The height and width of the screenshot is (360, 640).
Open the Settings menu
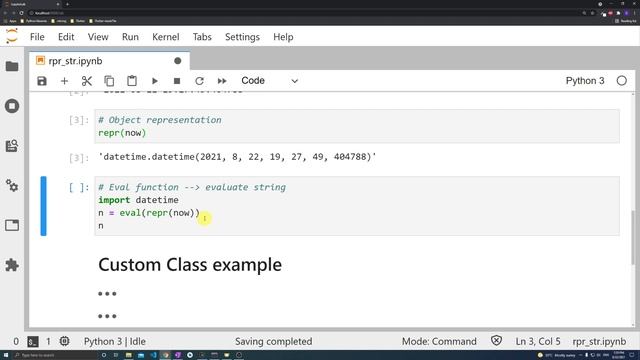click(x=242, y=37)
